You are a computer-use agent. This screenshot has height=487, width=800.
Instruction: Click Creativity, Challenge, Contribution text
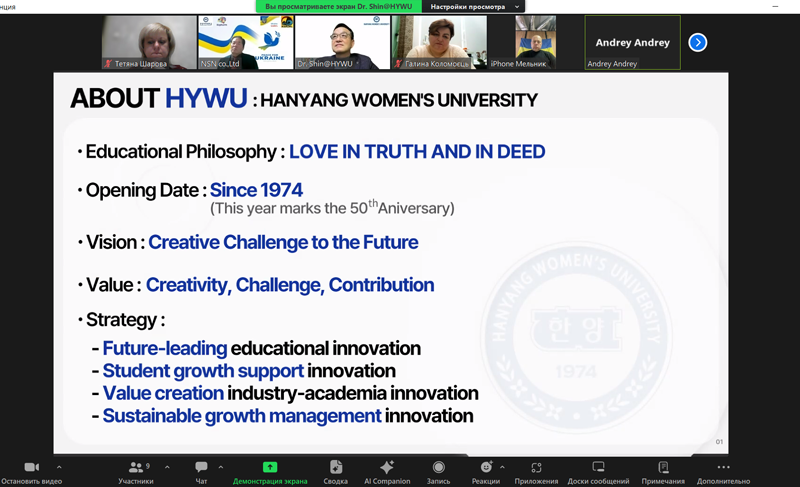click(290, 285)
